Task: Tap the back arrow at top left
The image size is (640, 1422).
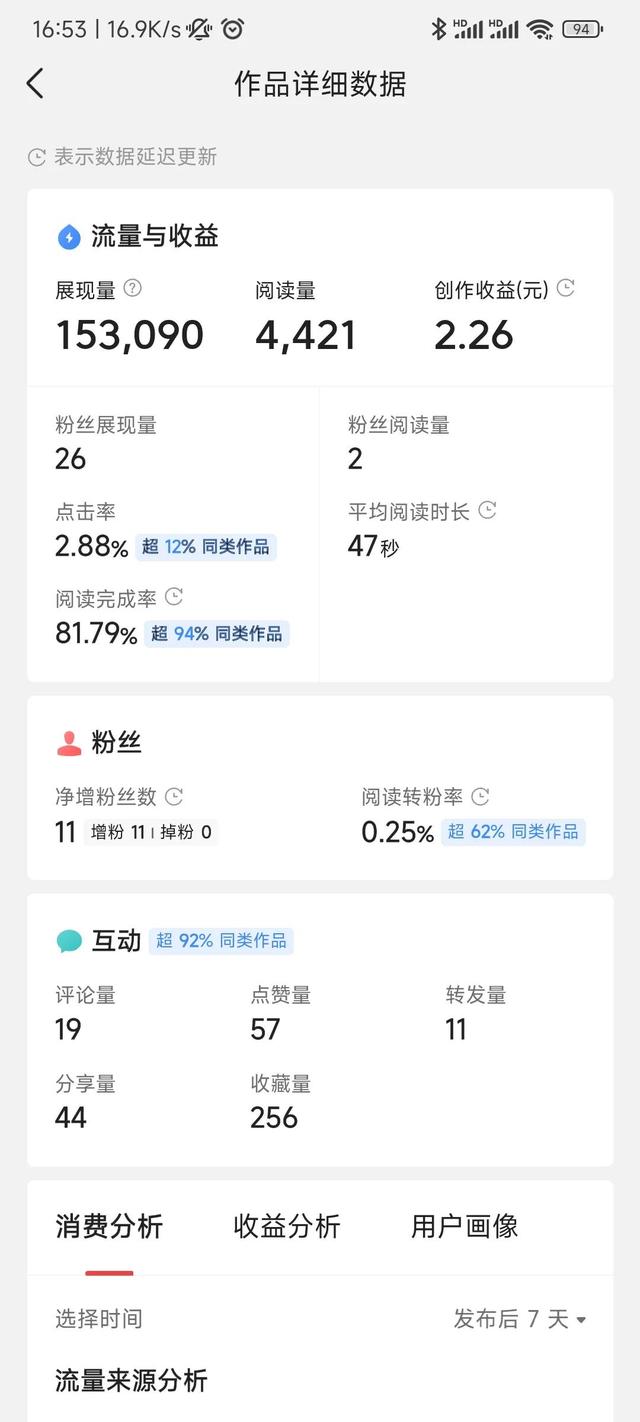Action: pyautogui.click(x=35, y=84)
